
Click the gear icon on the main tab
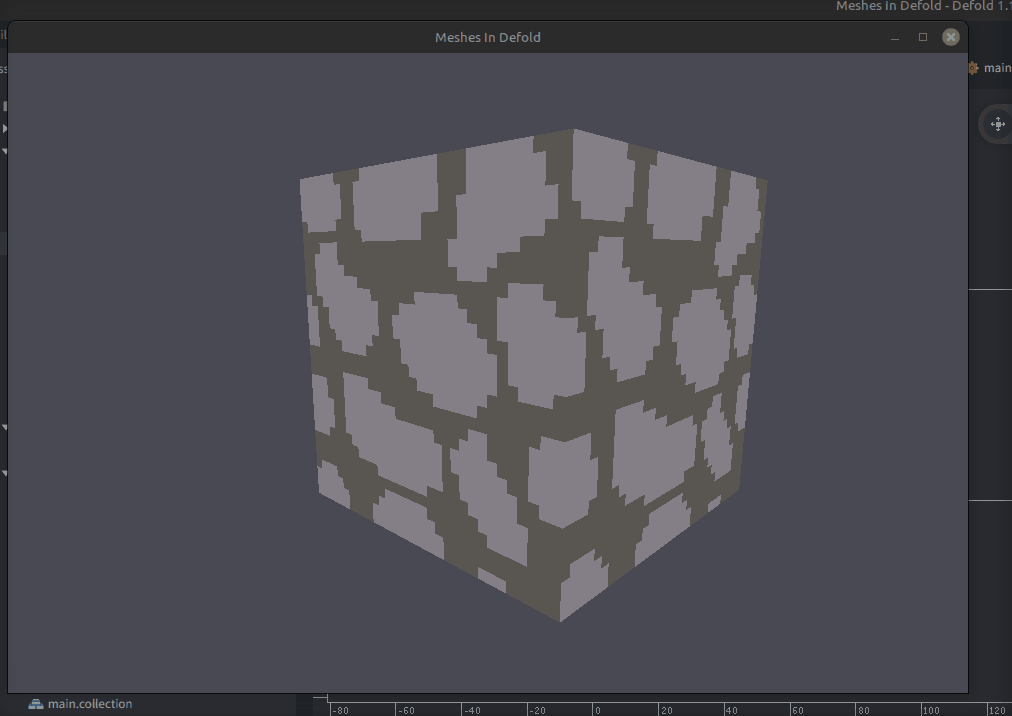tap(973, 68)
